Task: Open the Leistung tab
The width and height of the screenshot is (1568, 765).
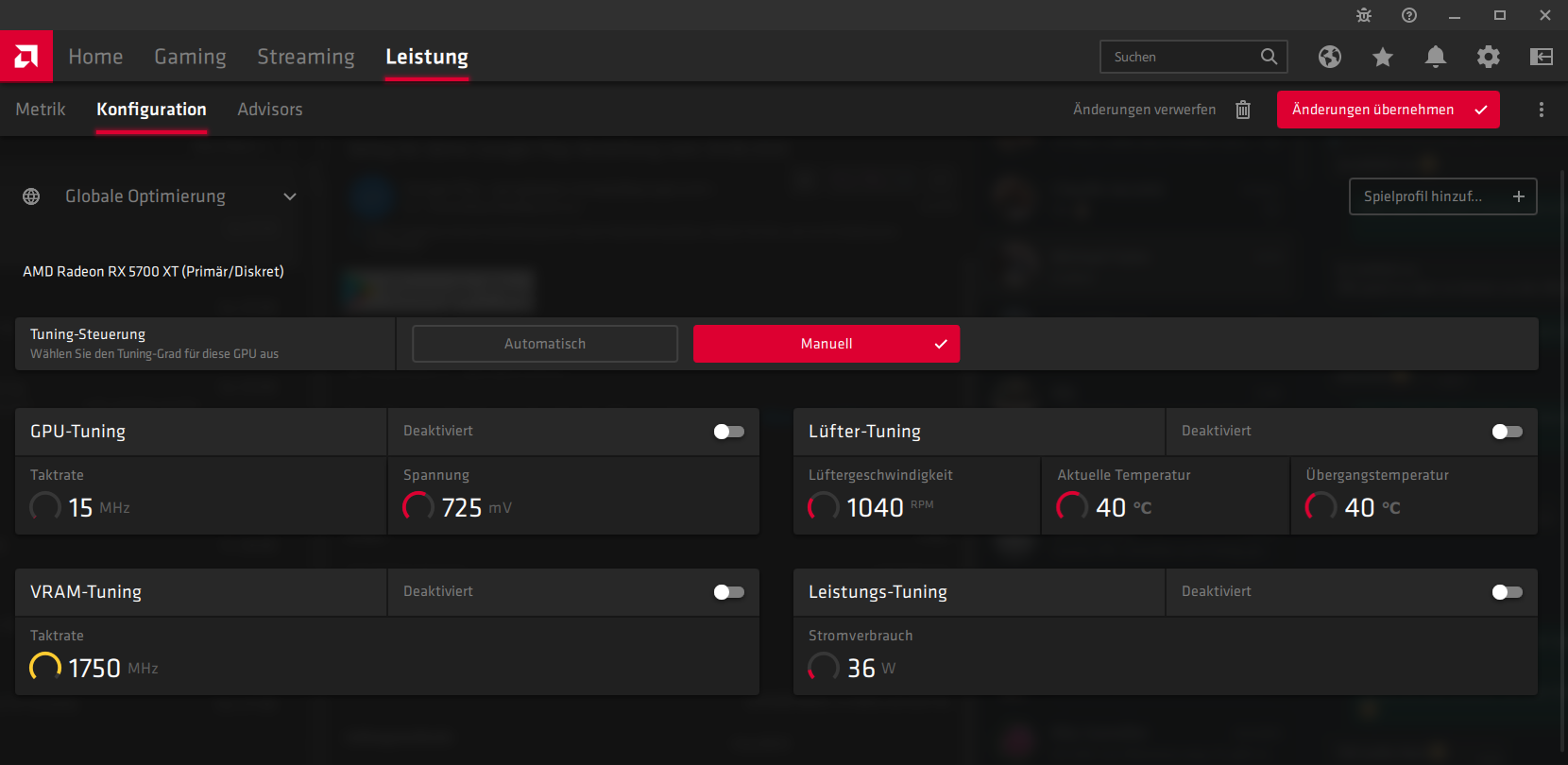Action: 427,57
